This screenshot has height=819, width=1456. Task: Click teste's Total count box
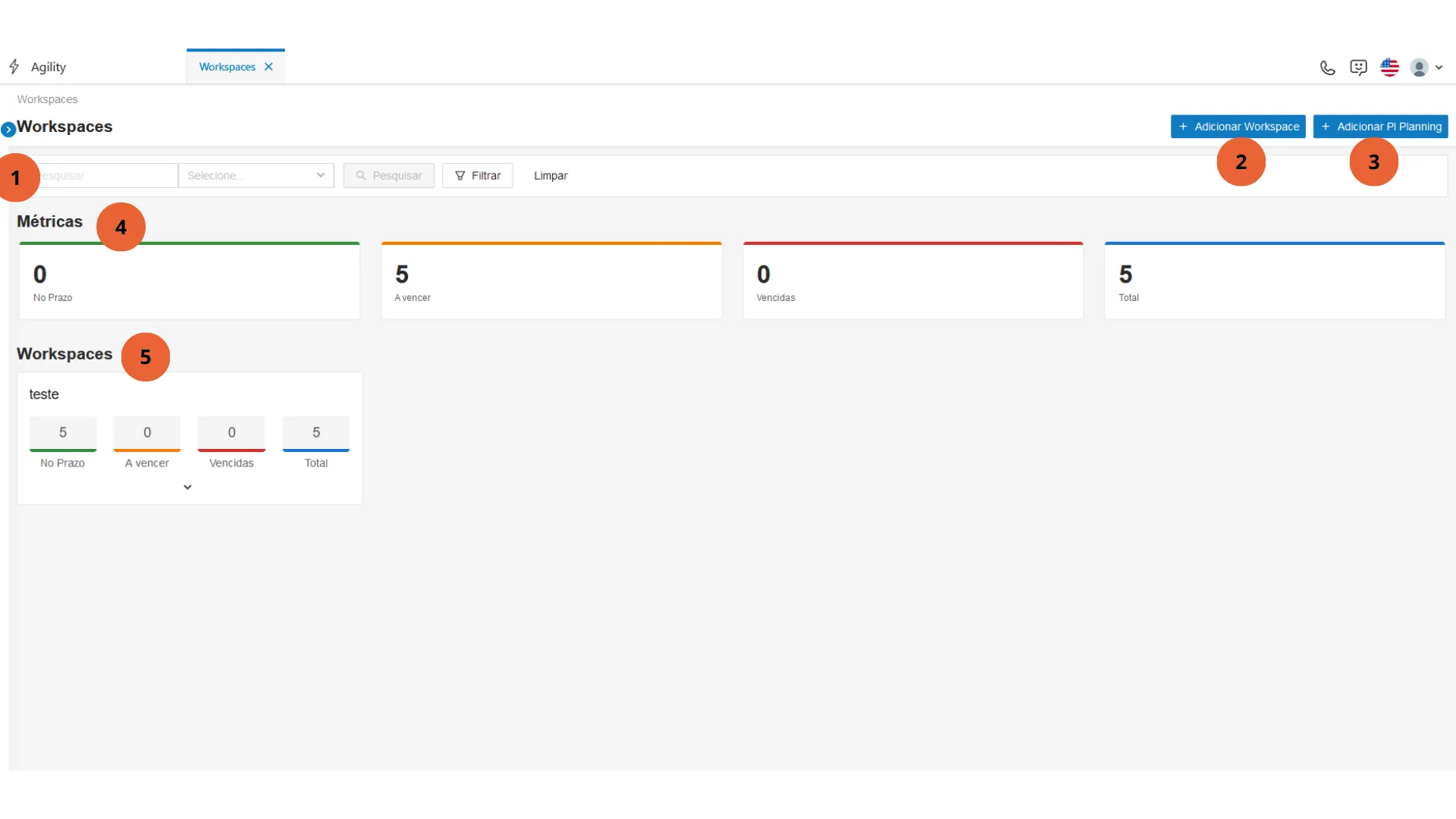(316, 433)
